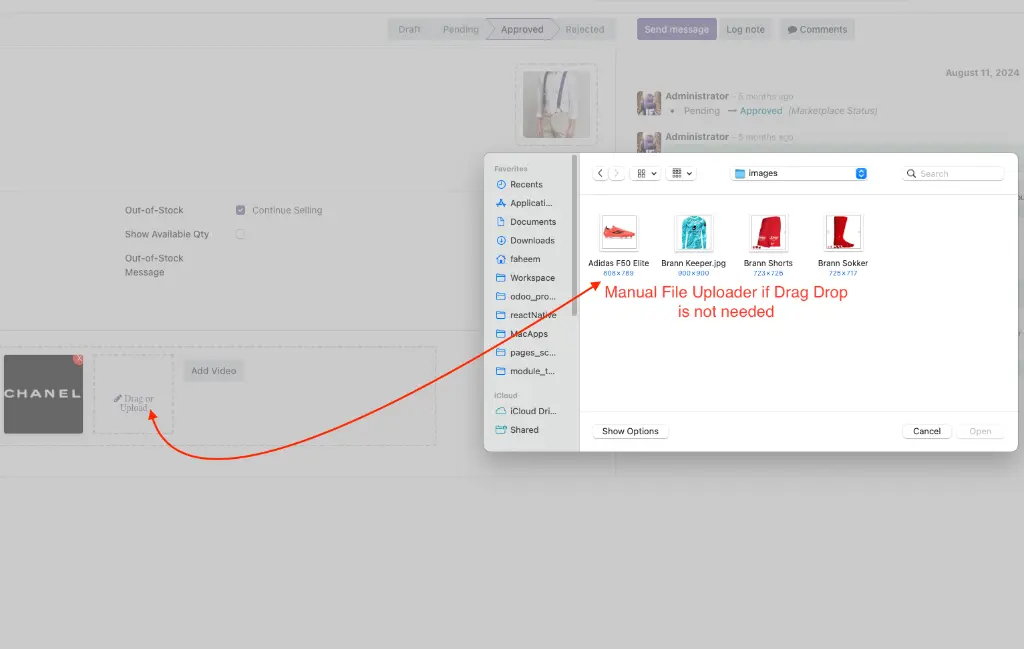The width and height of the screenshot is (1024, 649).
Task: Switch to the Log note tab
Action: (745, 30)
